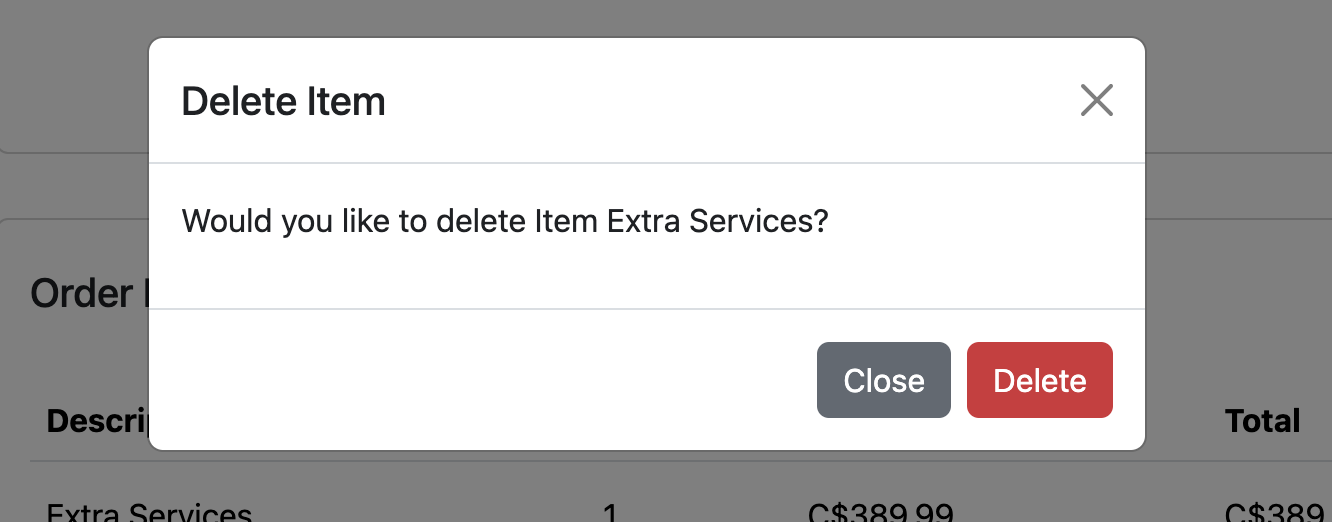Viewport: 1332px width, 522px height.
Task: Click the quantity value 1 in row
Action: click(x=610, y=514)
